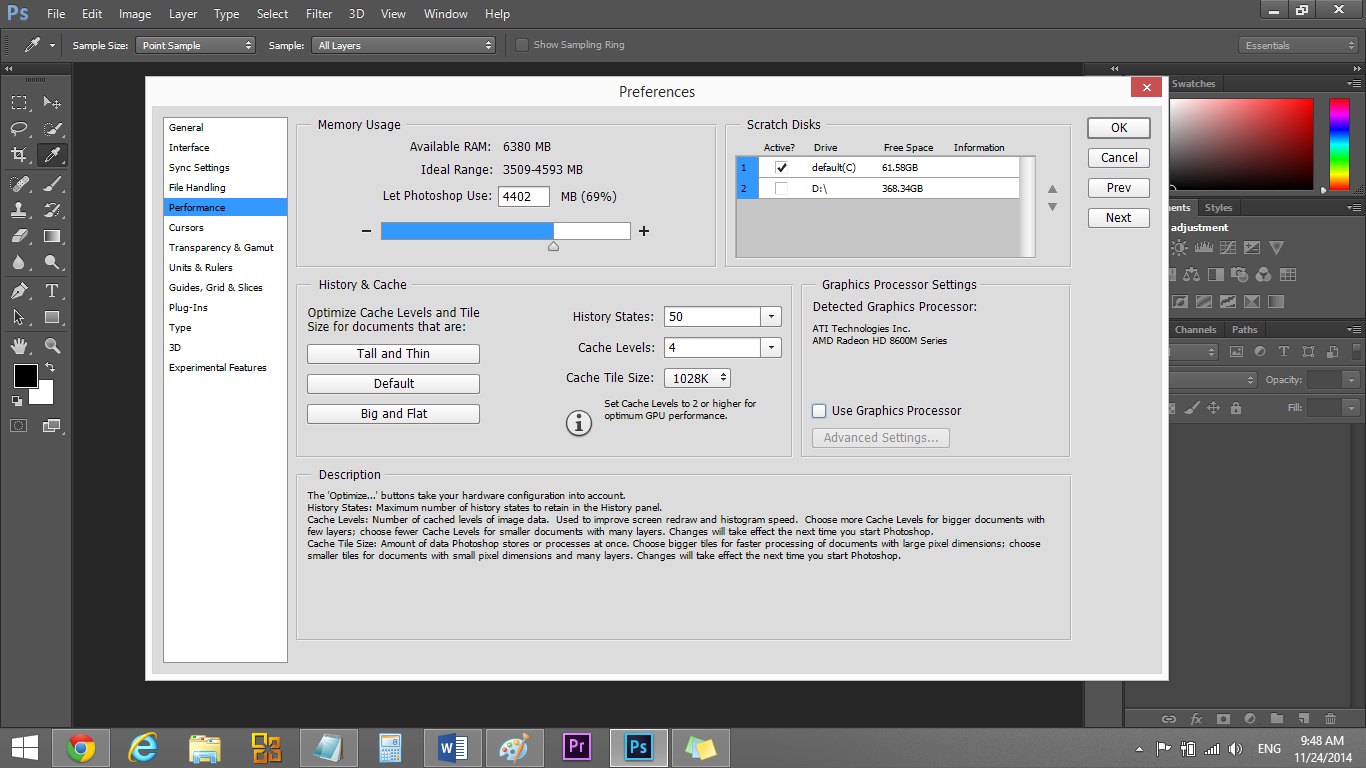Switch to the Paths tab
1366x768 pixels.
(x=1245, y=329)
